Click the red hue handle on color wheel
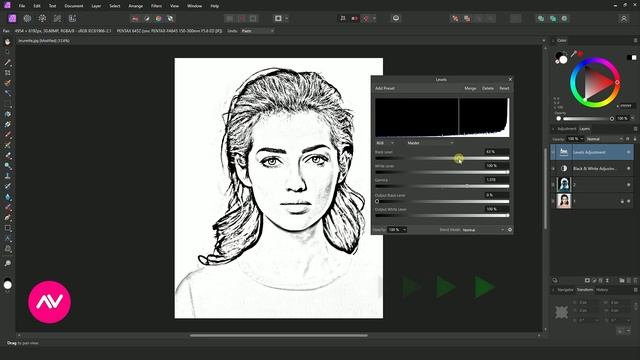This screenshot has height=360, width=640. (x=617, y=82)
